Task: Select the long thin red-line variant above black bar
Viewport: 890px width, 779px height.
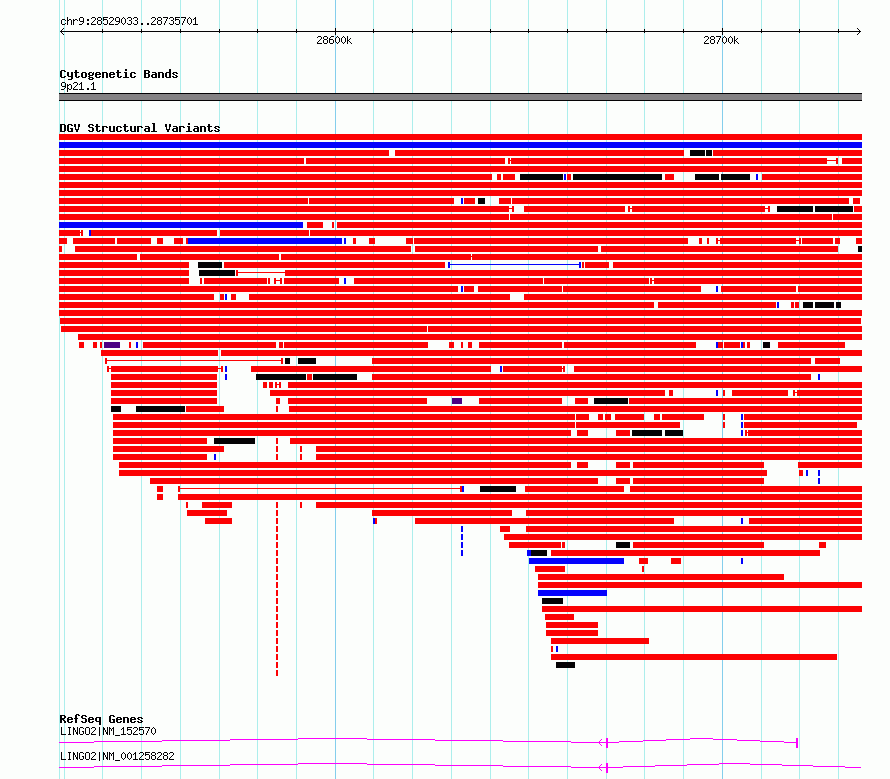Action: tap(195, 361)
